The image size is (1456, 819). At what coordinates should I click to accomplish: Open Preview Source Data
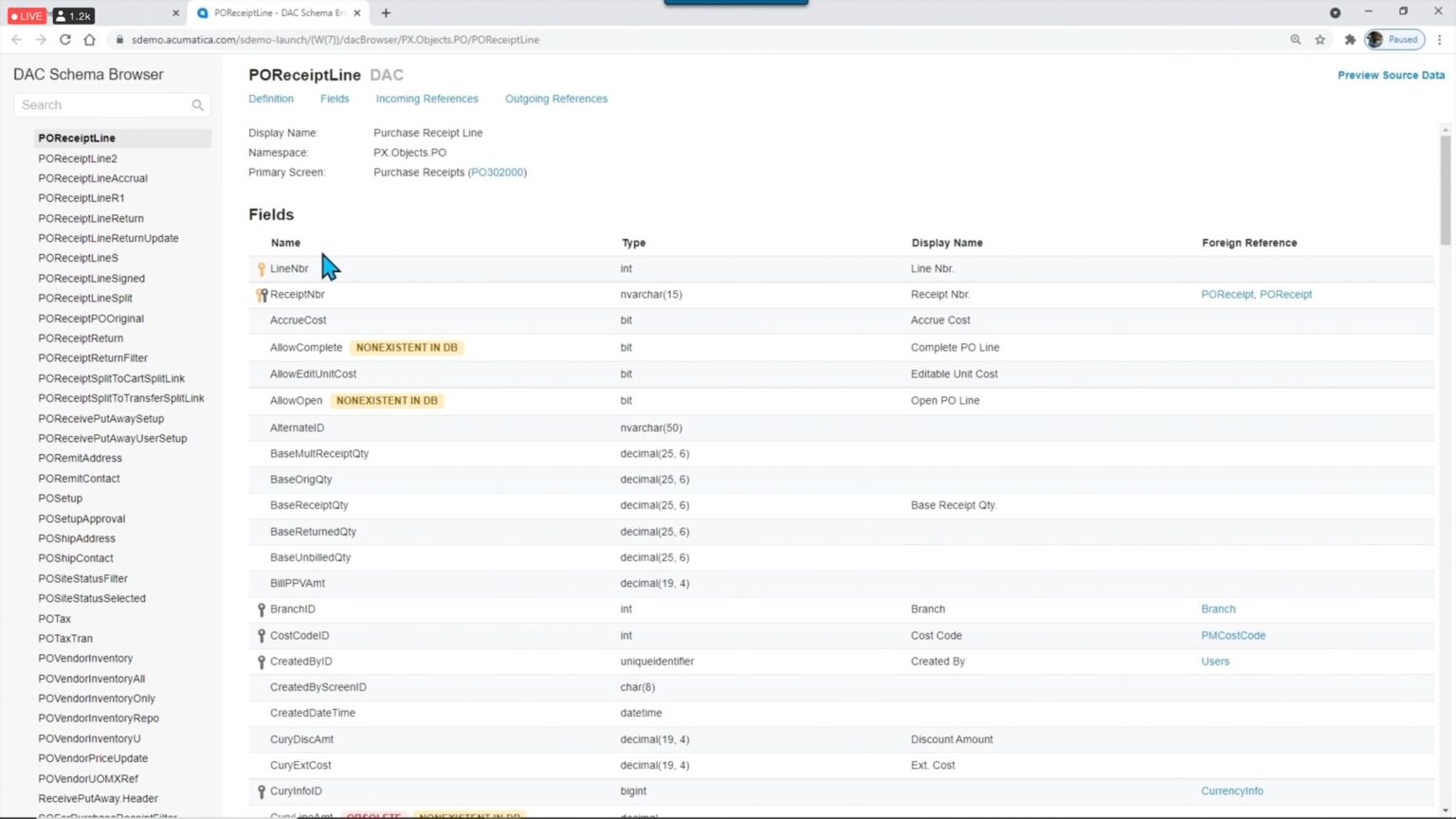point(1391,75)
